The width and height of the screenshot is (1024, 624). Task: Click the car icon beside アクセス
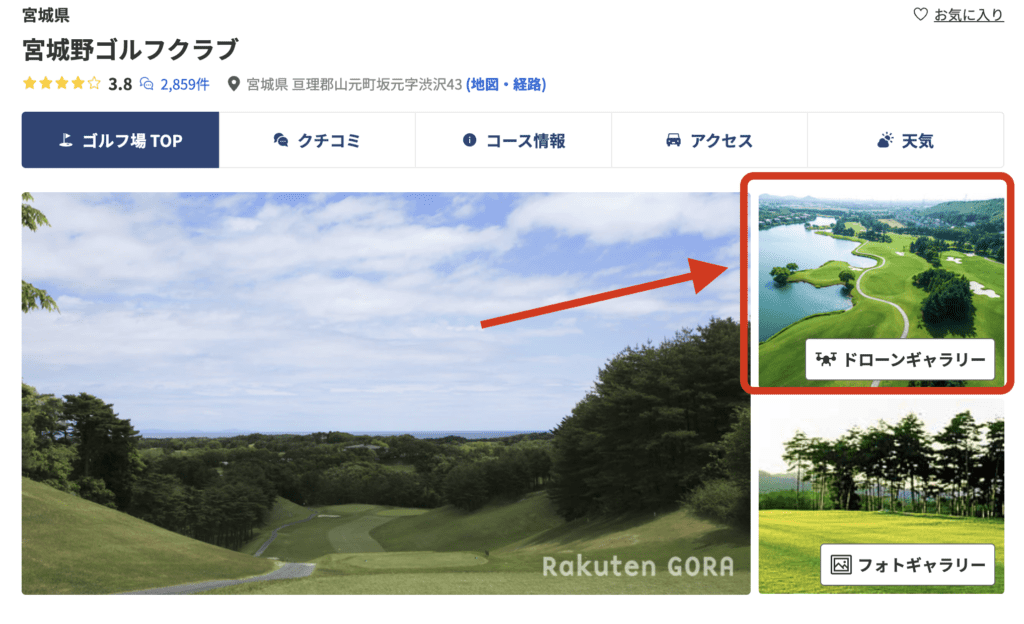click(x=673, y=140)
